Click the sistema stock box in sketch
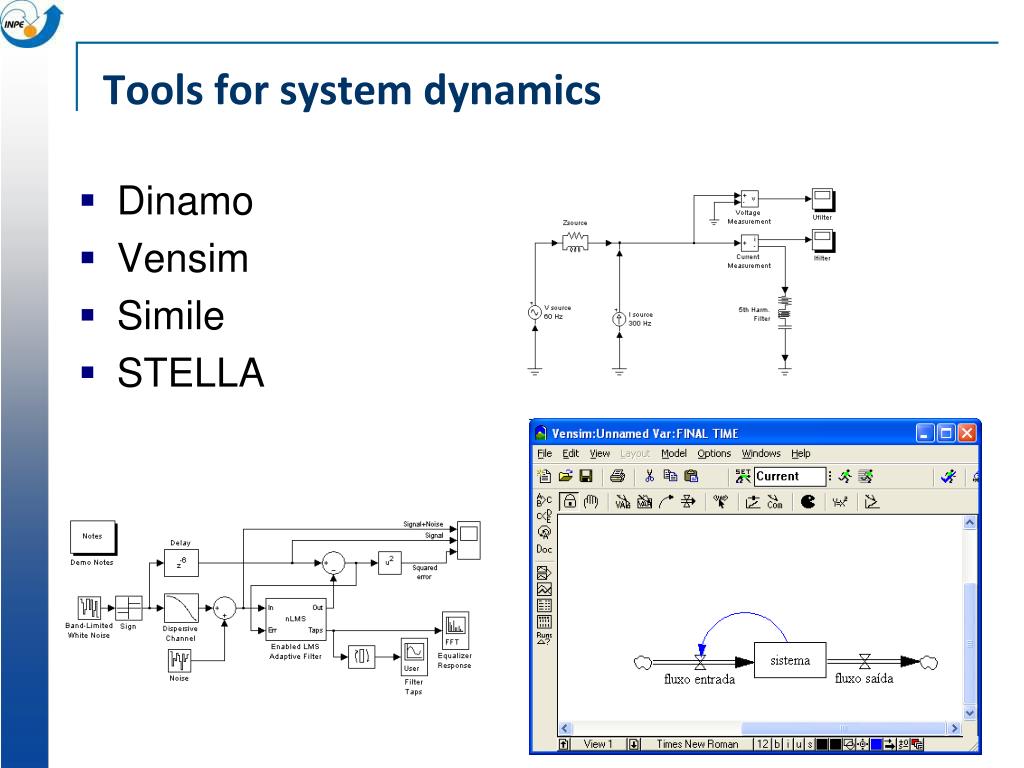Screen dimensions: 1024x768 click(790, 660)
